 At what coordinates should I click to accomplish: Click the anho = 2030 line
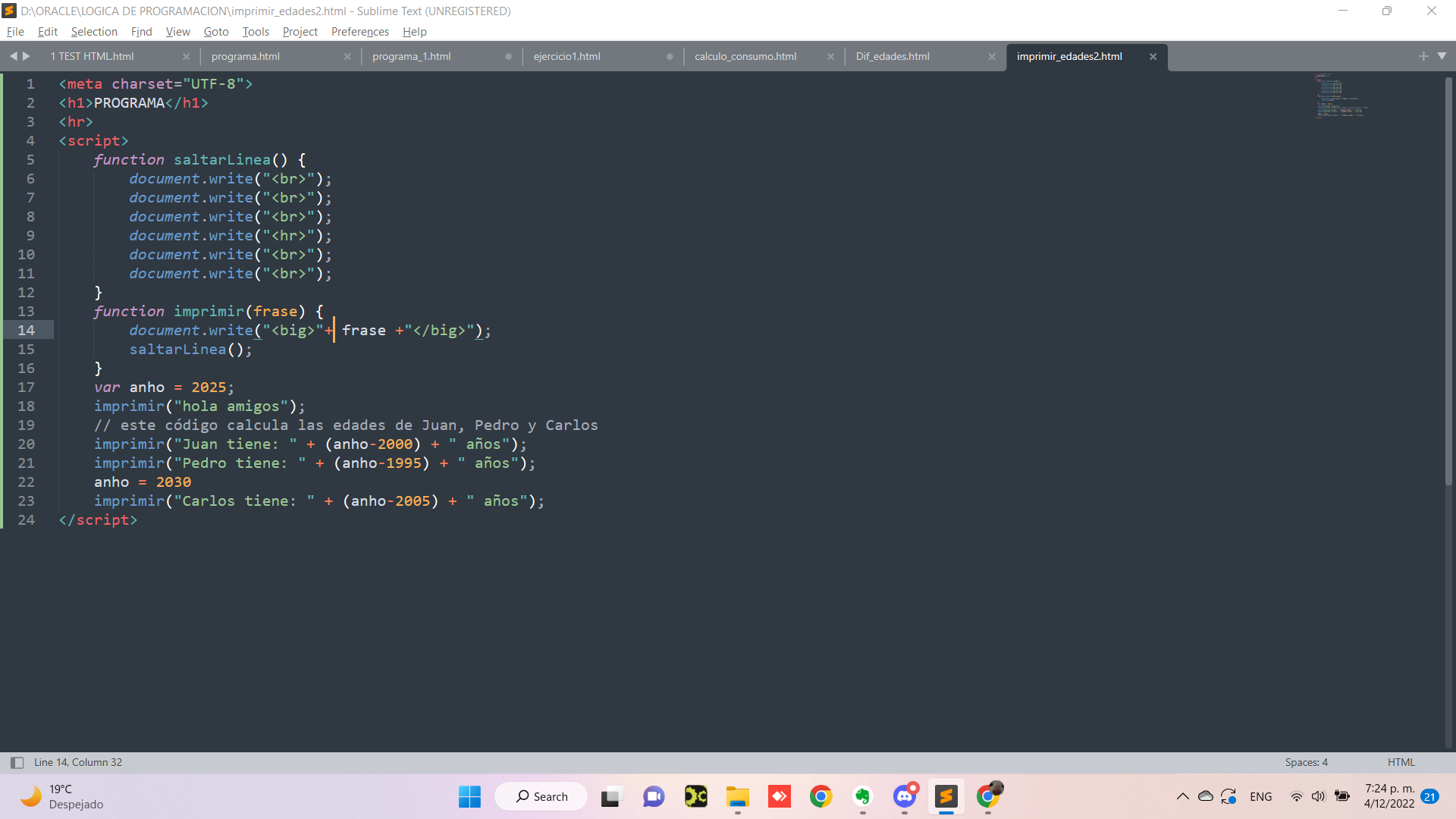(x=143, y=482)
